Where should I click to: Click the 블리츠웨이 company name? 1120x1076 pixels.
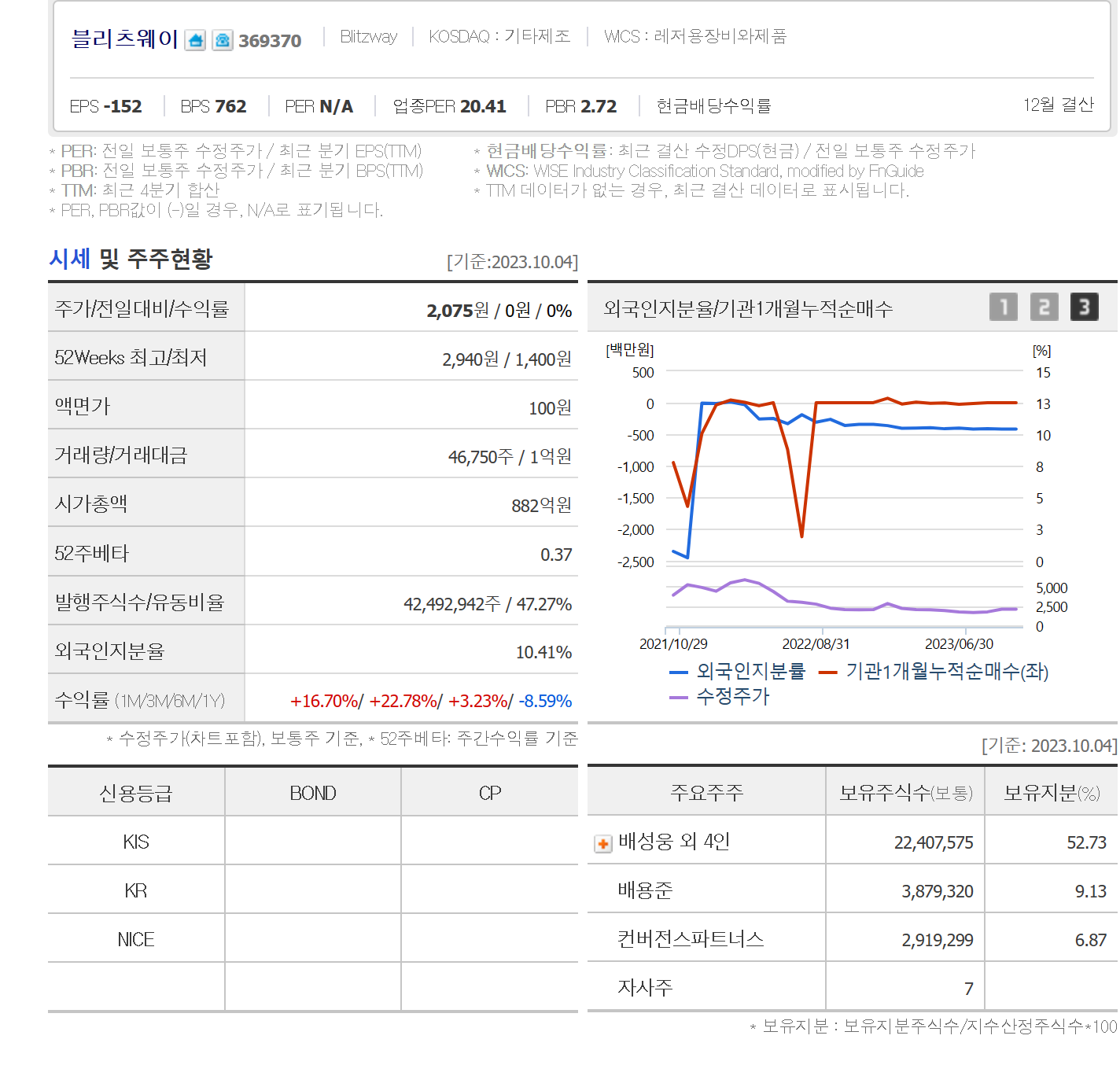coord(125,39)
